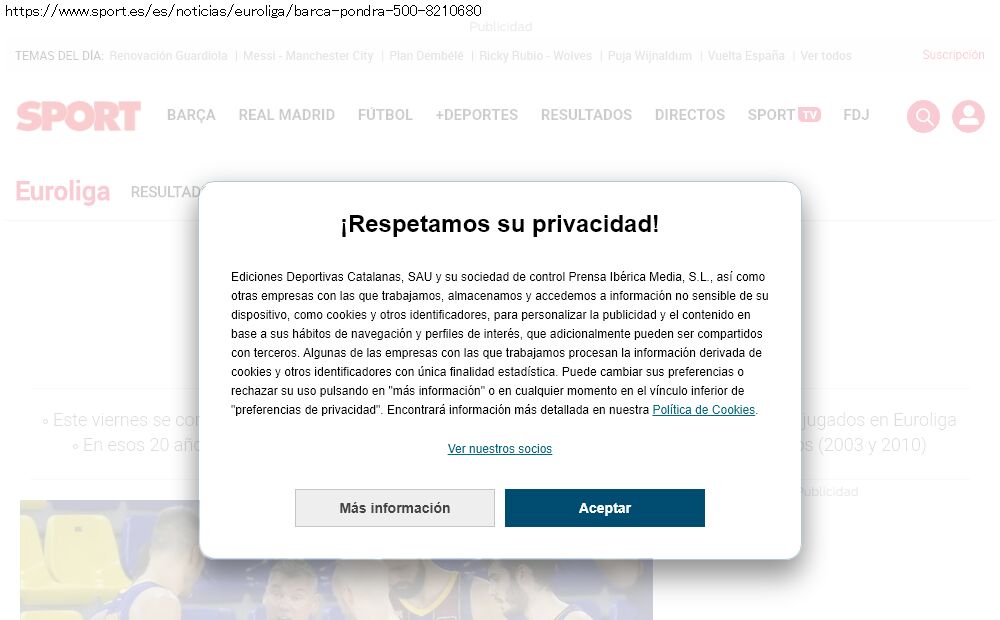Open the Messi - Manchester City topic
This screenshot has width=1000, height=620.
[x=308, y=55]
